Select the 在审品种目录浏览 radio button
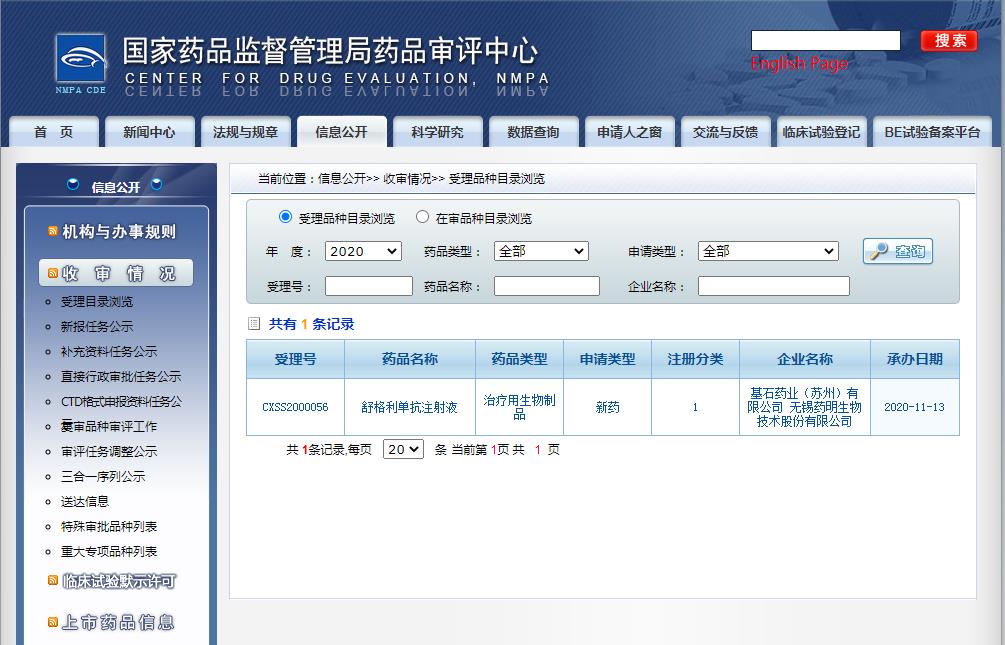 (422, 217)
